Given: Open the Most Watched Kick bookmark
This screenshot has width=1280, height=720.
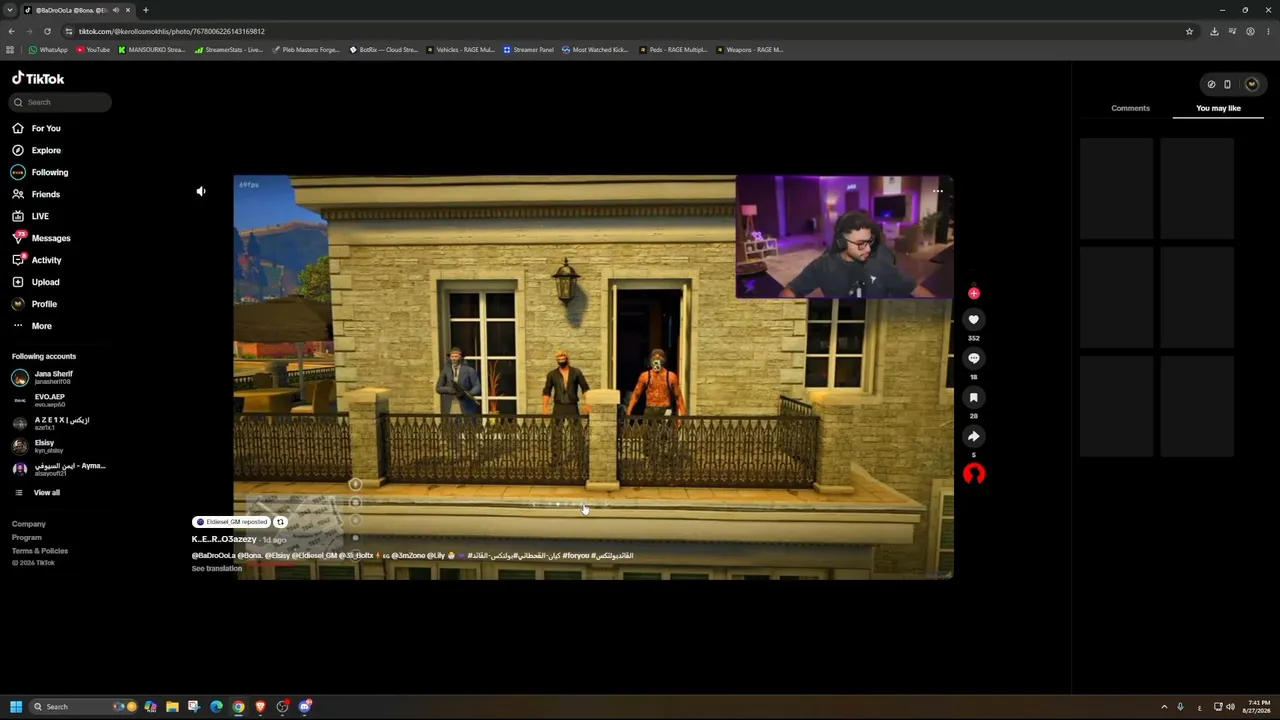Looking at the screenshot, I should (595, 50).
